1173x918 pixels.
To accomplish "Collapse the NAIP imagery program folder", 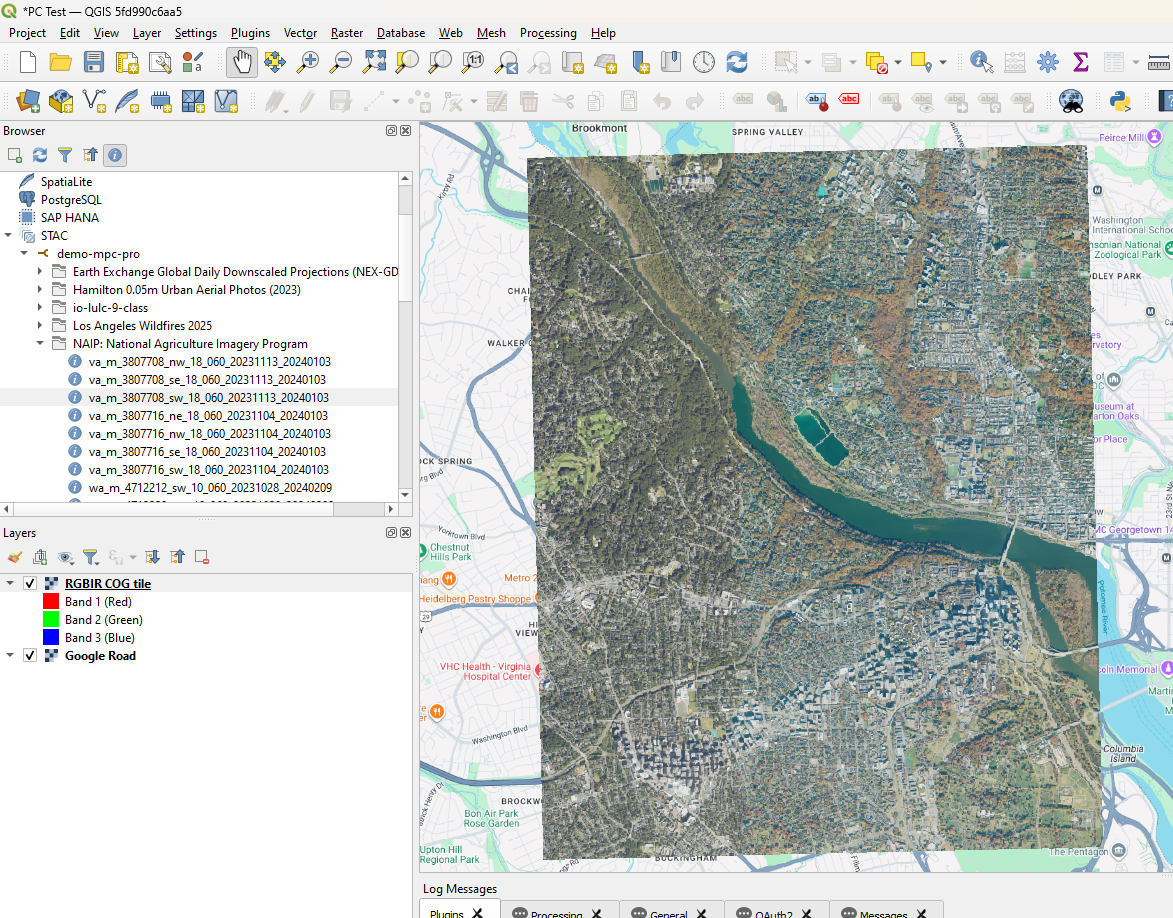I will coord(41,344).
